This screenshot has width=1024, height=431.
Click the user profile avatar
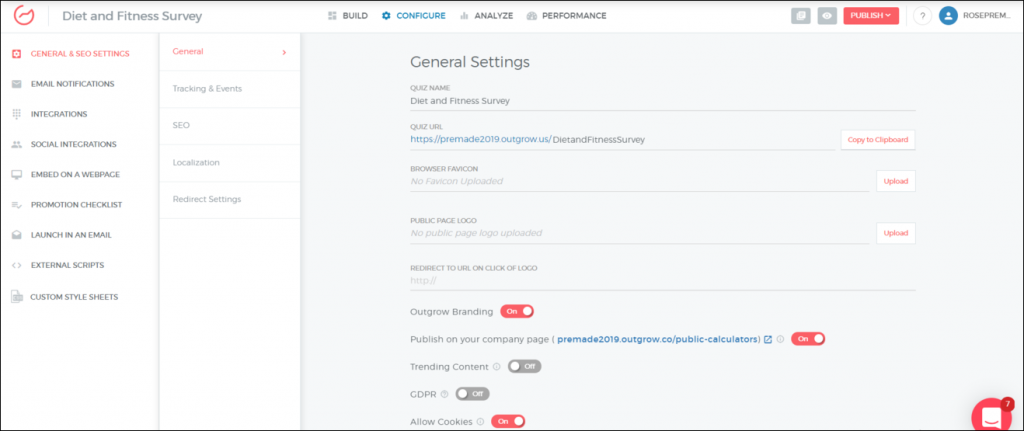[x=948, y=16]
